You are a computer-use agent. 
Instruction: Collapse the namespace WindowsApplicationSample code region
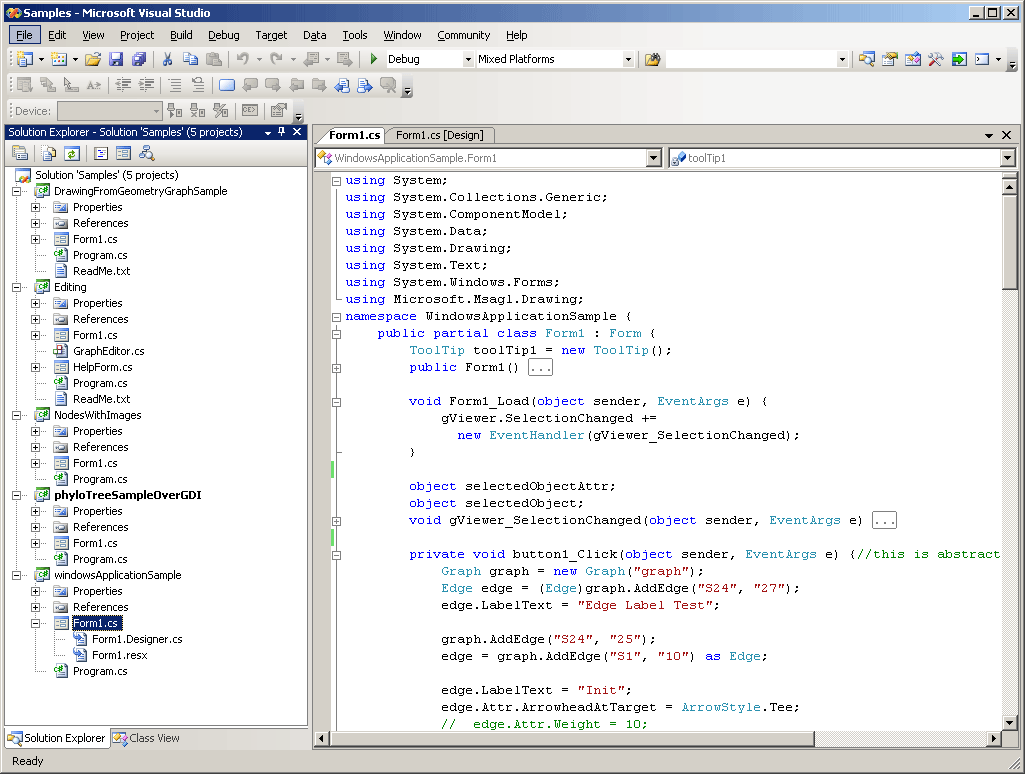[337, 317]
